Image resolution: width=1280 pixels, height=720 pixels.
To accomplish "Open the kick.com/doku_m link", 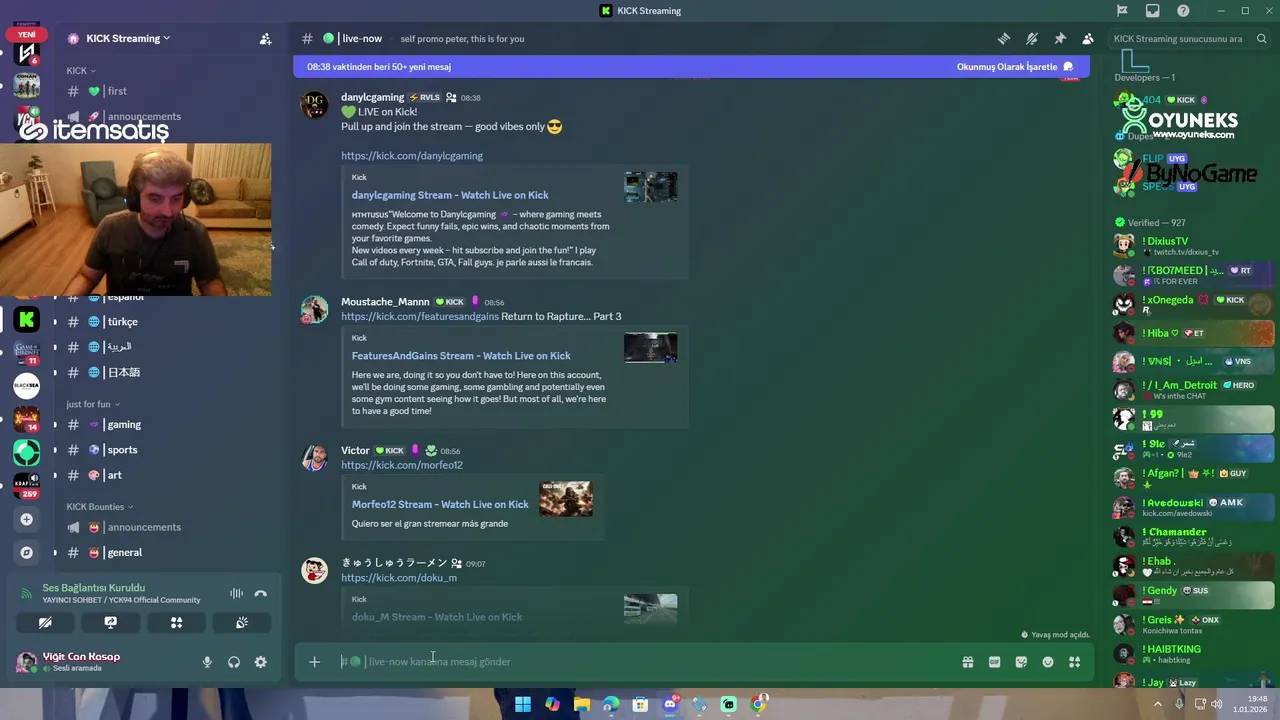I will pyautogui.click(x=399, y=578).
